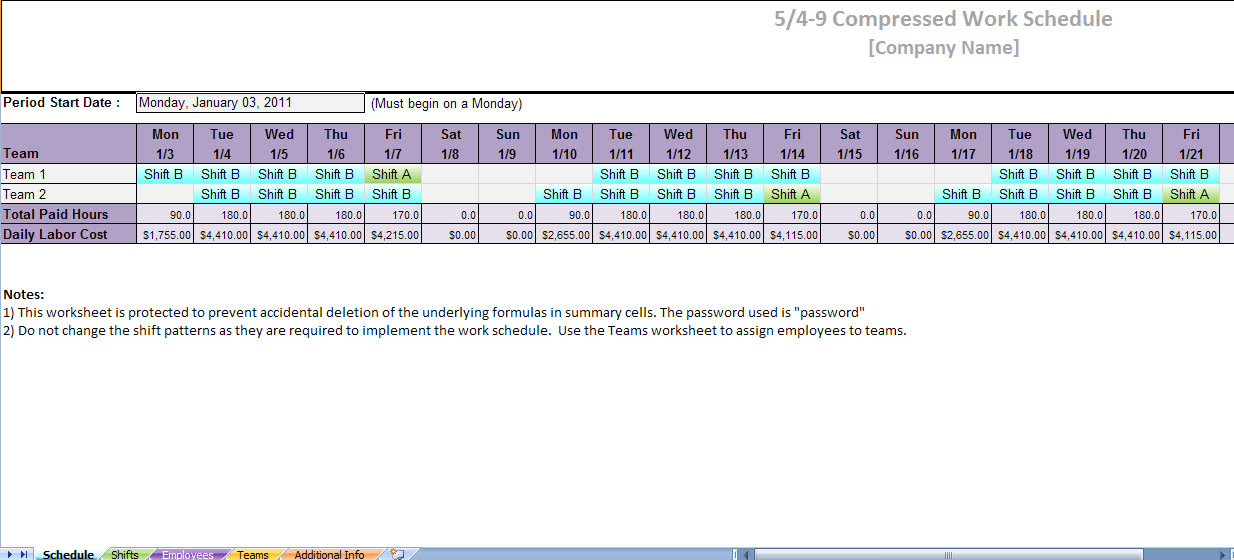Click the last-sheet navigation arrow

click(x=24, y=554)
